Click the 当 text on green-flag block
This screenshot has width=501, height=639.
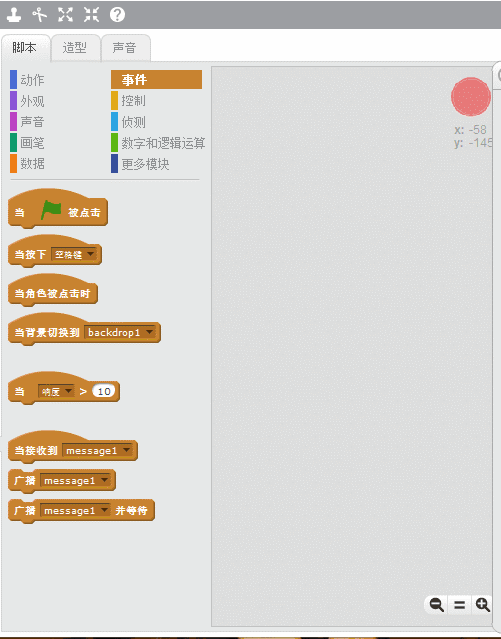[20, 212]
